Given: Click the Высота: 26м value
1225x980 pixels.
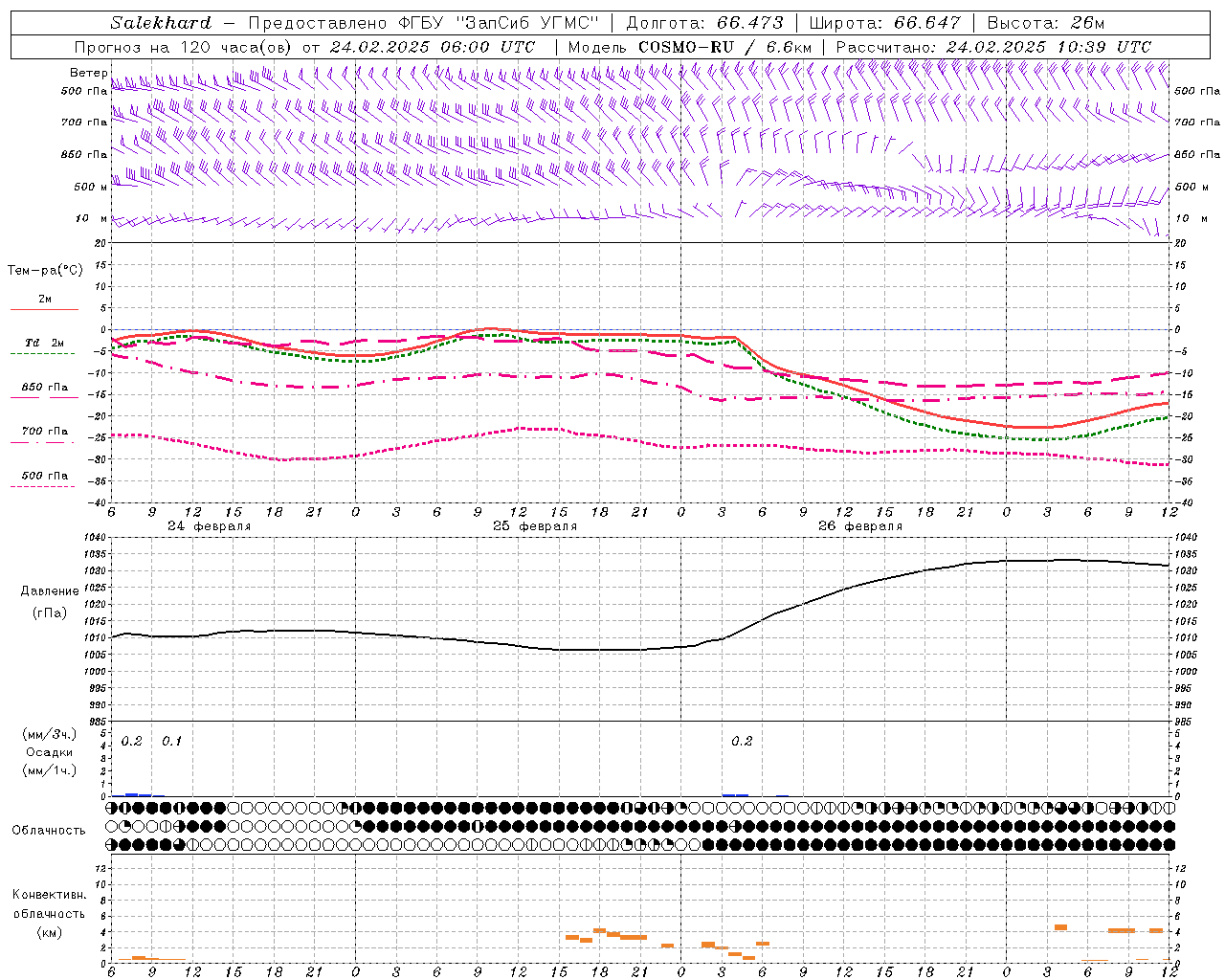Looking at the screenshot, I should pyautogui.click(x=1044, y=23).
